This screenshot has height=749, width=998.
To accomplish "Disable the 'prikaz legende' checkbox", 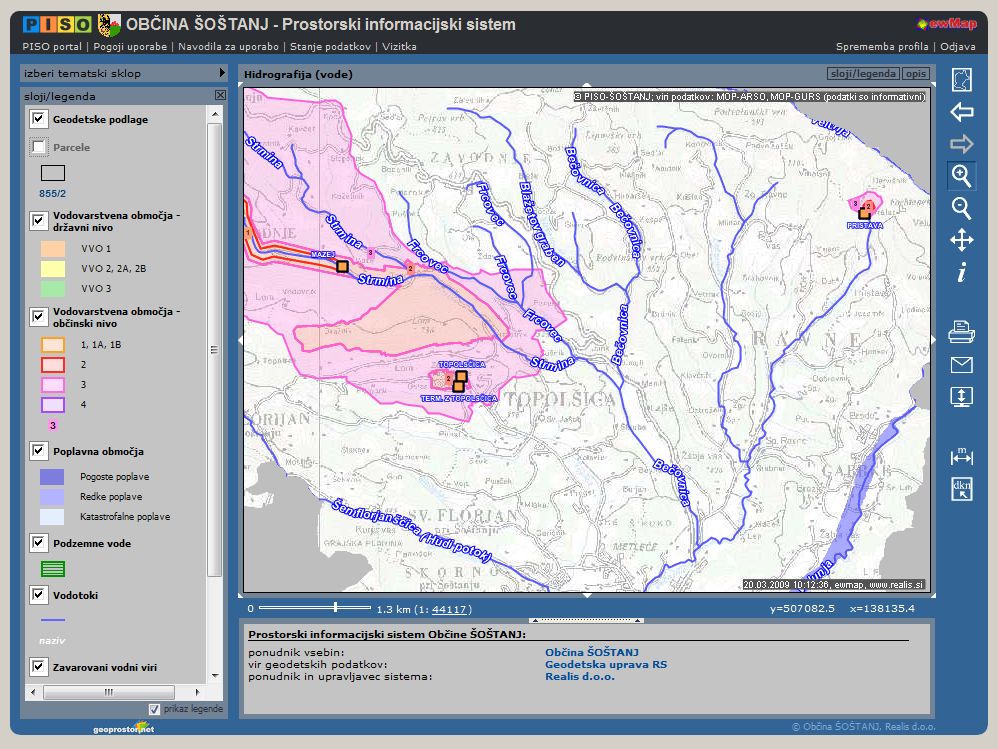I will click(154, 709).
